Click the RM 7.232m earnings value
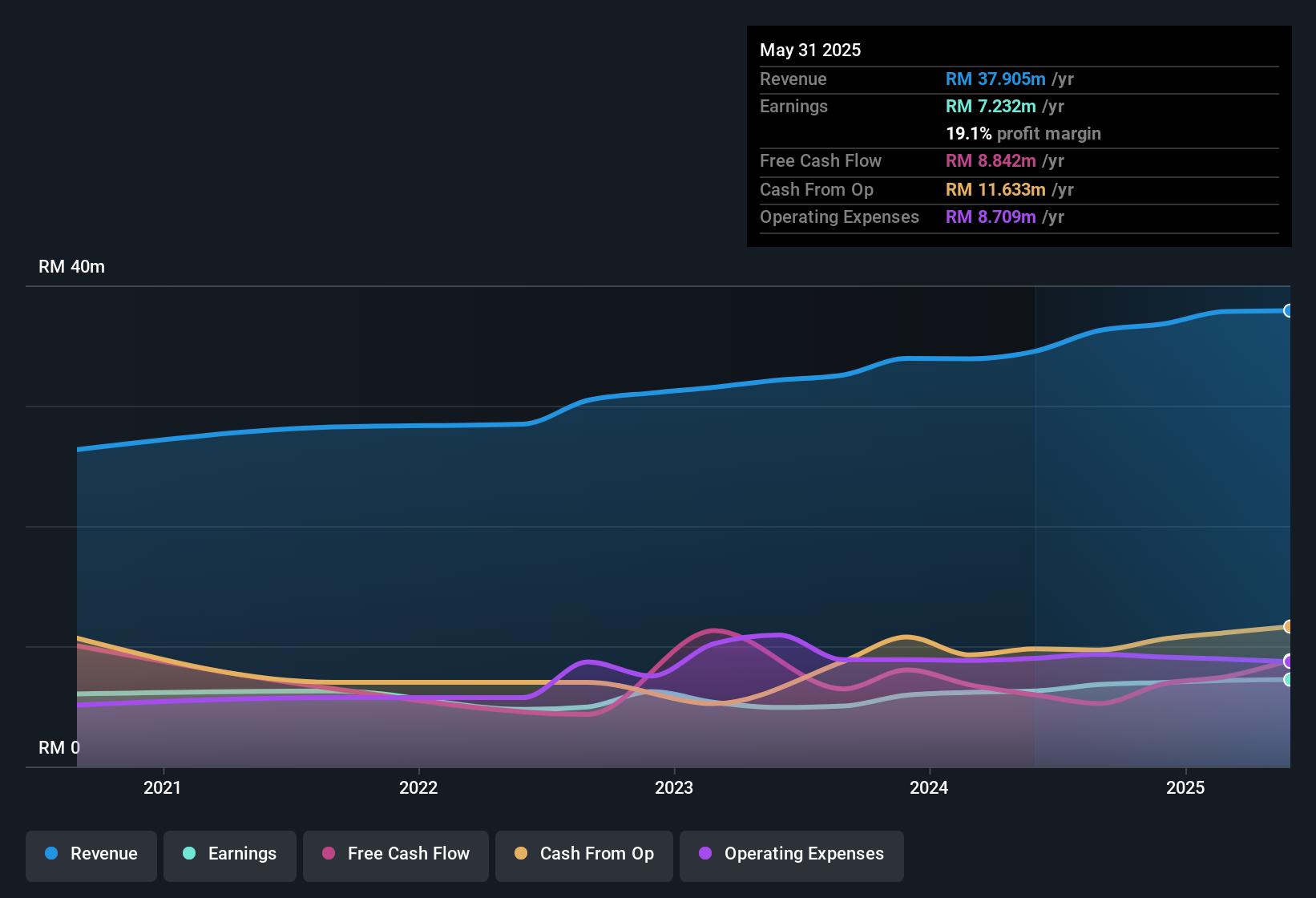 pyautogui.click(x=991, y=107)
